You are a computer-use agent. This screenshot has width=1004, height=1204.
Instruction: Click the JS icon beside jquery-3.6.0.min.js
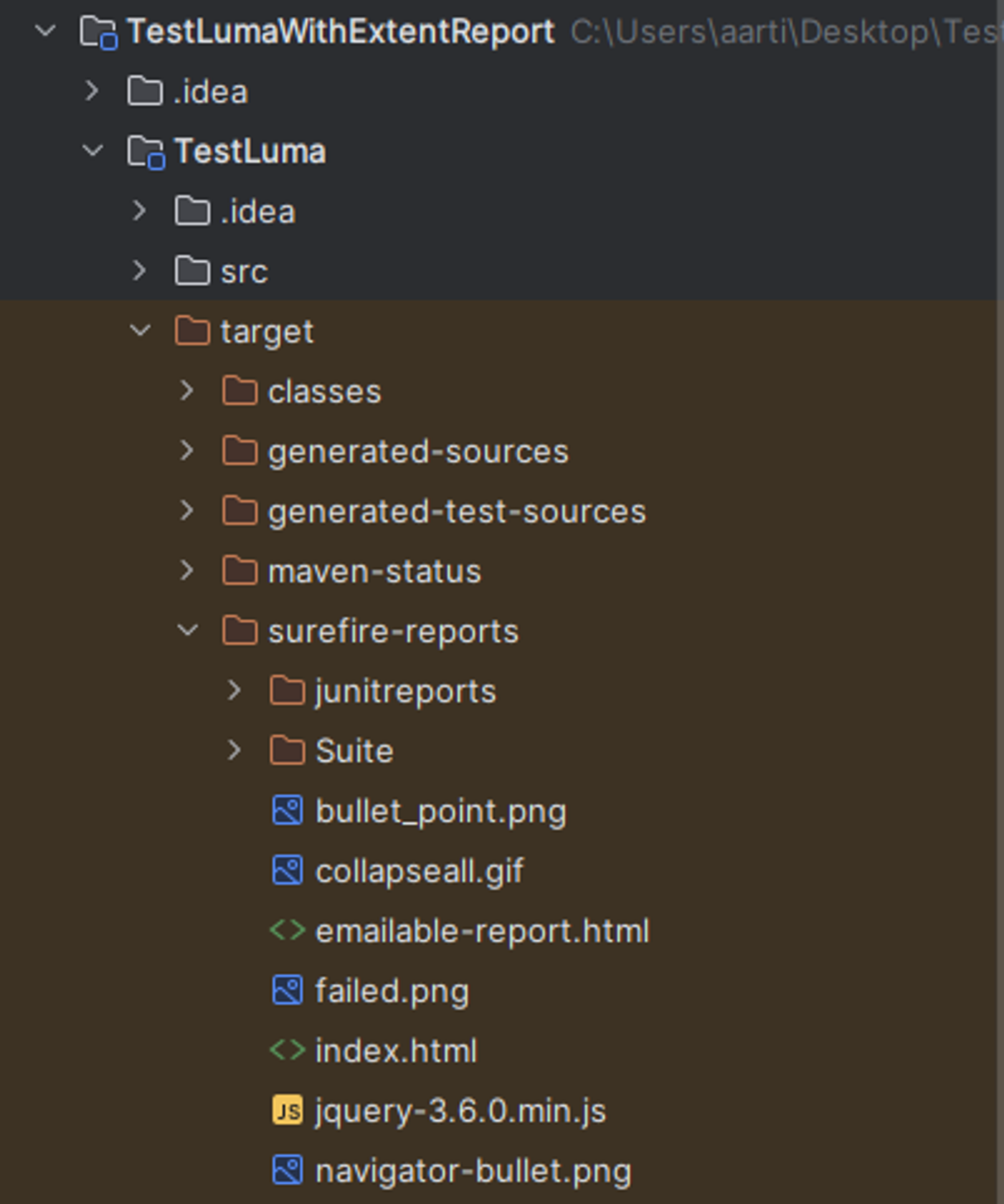[288, 1111]
